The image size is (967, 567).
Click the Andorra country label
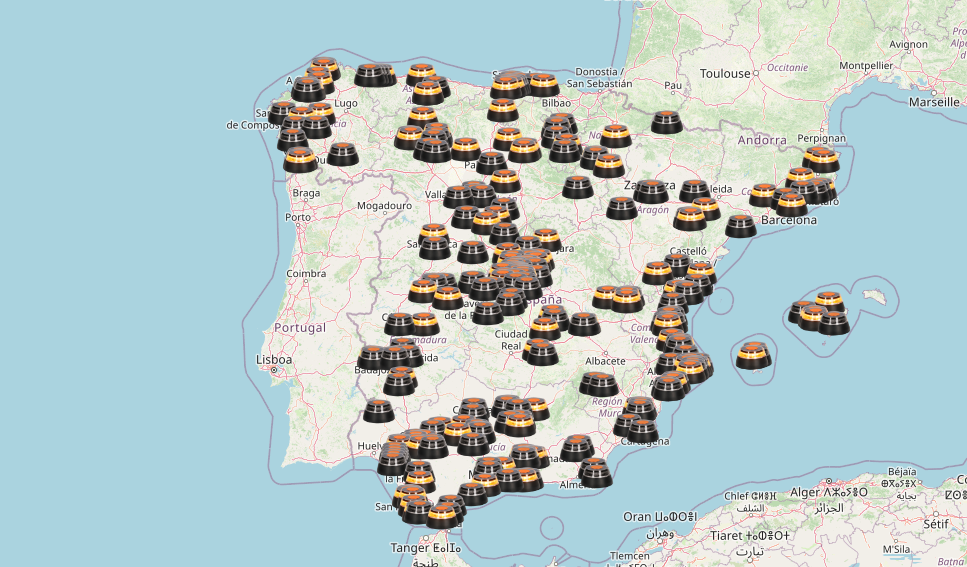coord(761,140)
